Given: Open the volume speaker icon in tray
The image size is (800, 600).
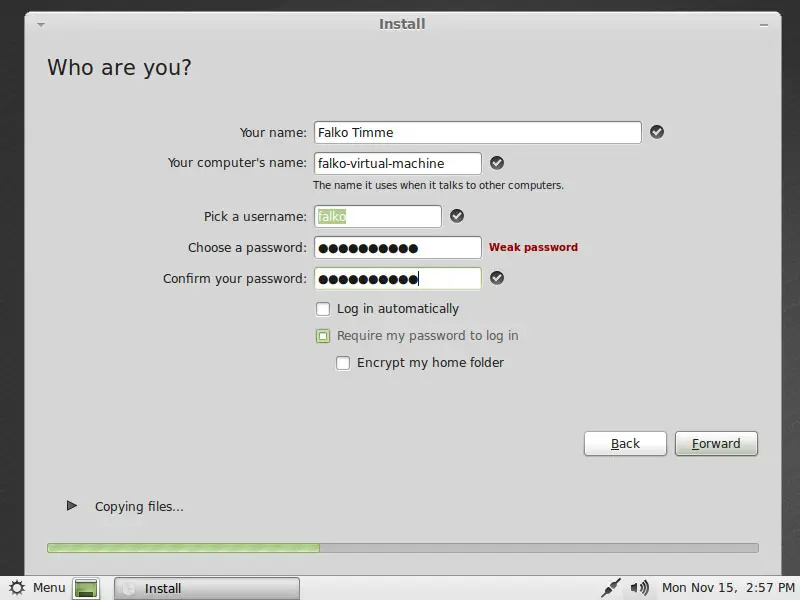Looking at the screenshot, I should pyautogui.click(x=639, y=588).
